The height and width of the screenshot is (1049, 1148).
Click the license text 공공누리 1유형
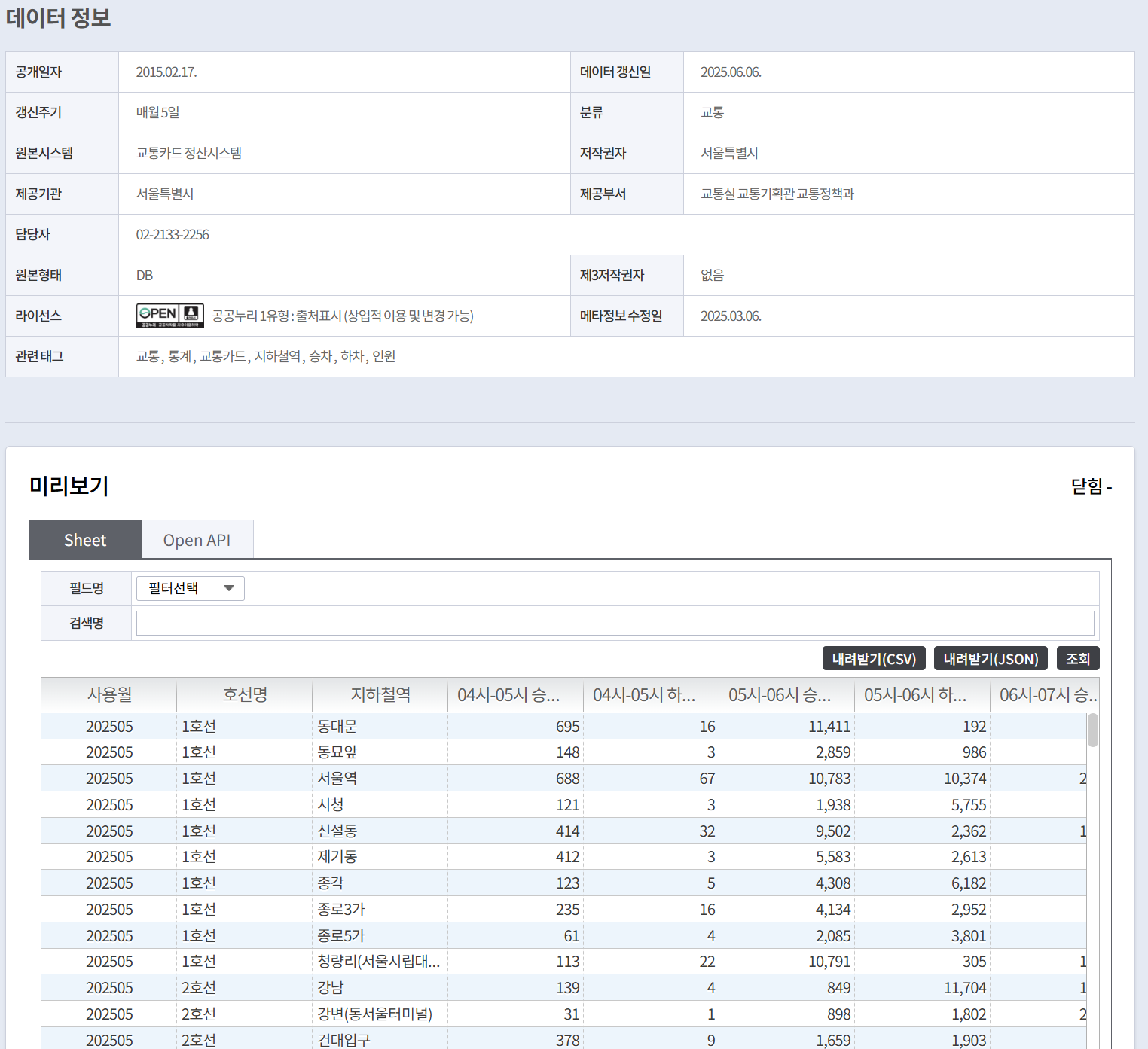(x=343, y=316)
